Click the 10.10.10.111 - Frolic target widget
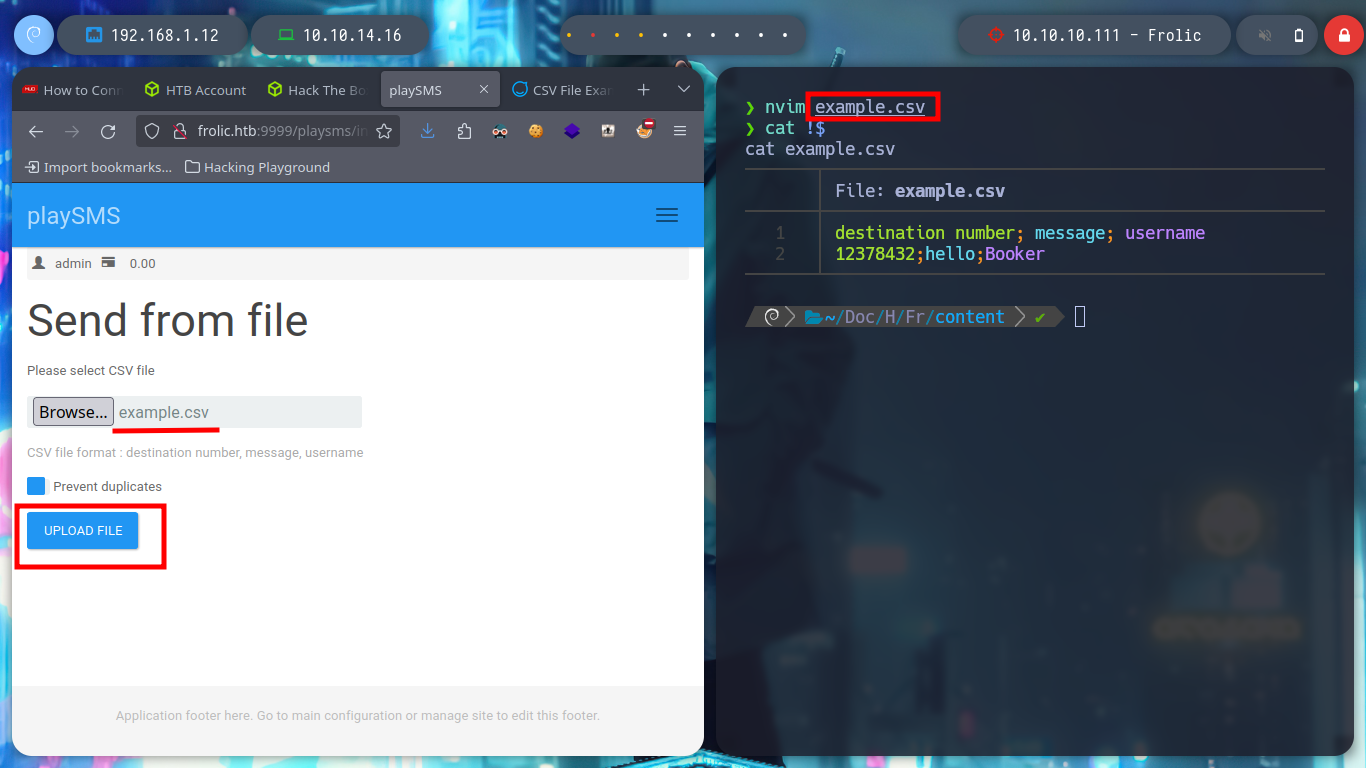This screenshot has height=768, width=1366. coord(1094,35)
